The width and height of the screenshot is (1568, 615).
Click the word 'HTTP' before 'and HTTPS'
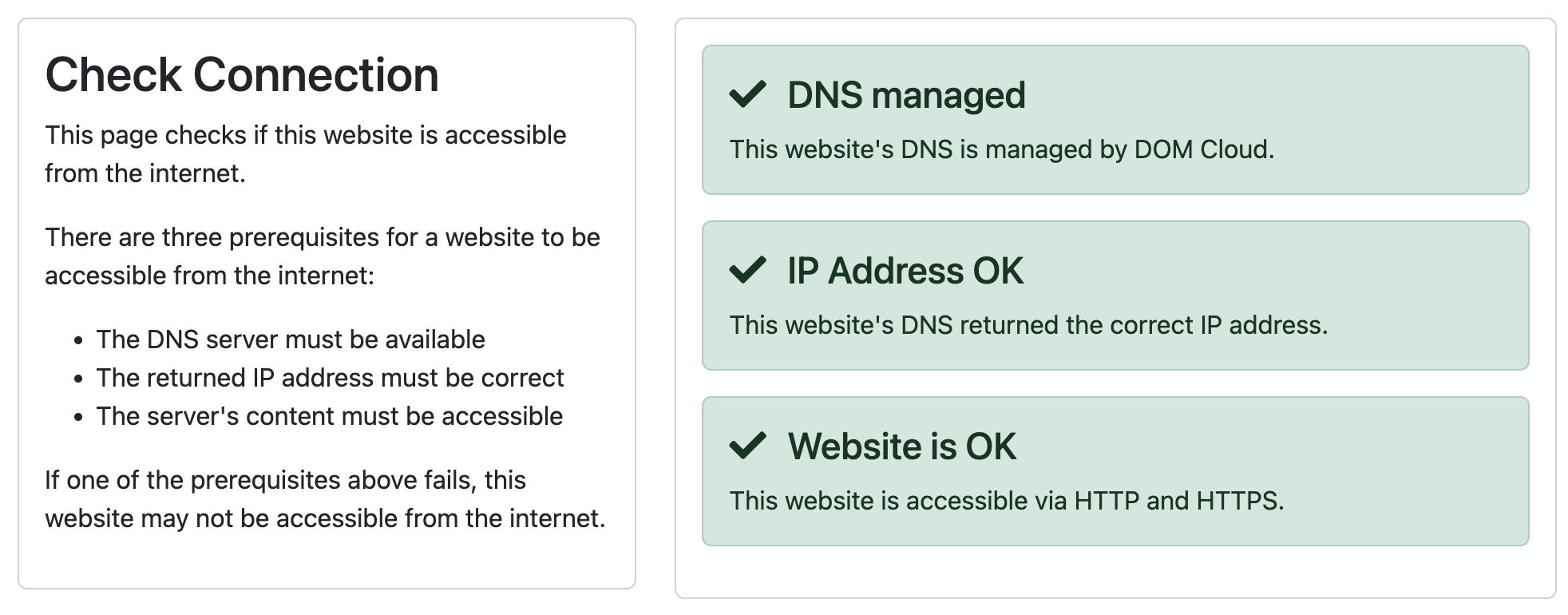[x=1107, y=501]
